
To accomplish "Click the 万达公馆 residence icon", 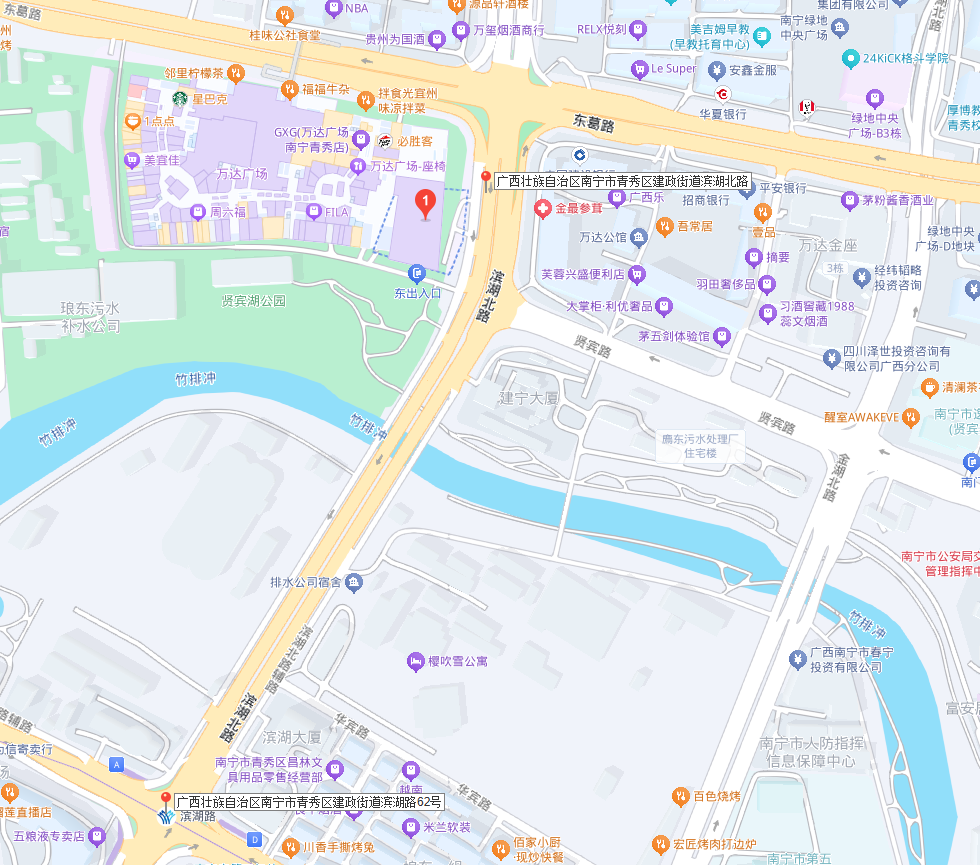I will tap(639, 238).
